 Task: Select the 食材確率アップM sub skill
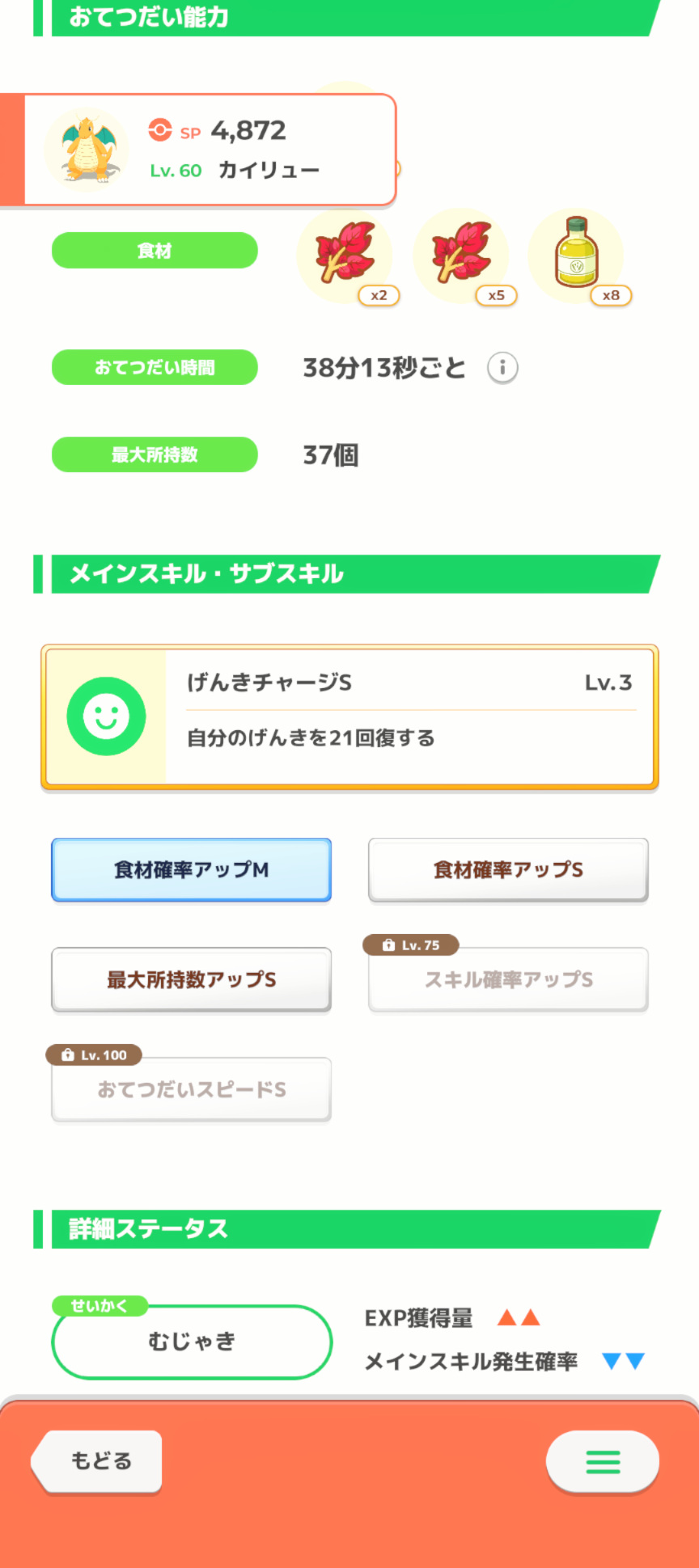(x=191, y=870)
